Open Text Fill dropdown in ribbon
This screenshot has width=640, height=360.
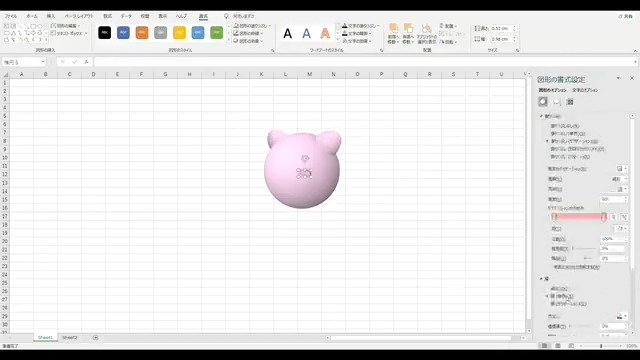coord(360,25)
